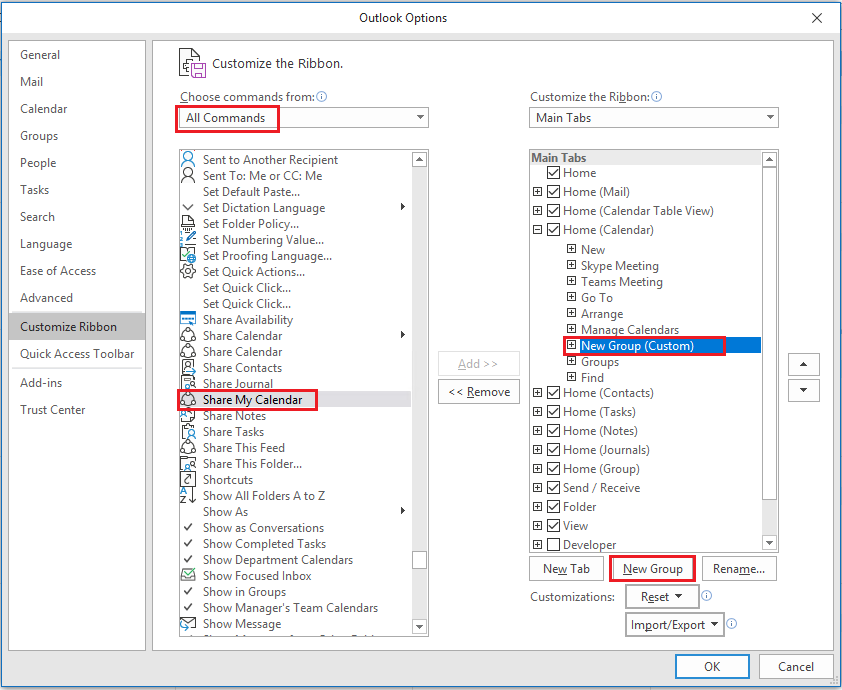Click the Rename... button
This screenshot has width=842, height=690.
(x=739, y=569)
